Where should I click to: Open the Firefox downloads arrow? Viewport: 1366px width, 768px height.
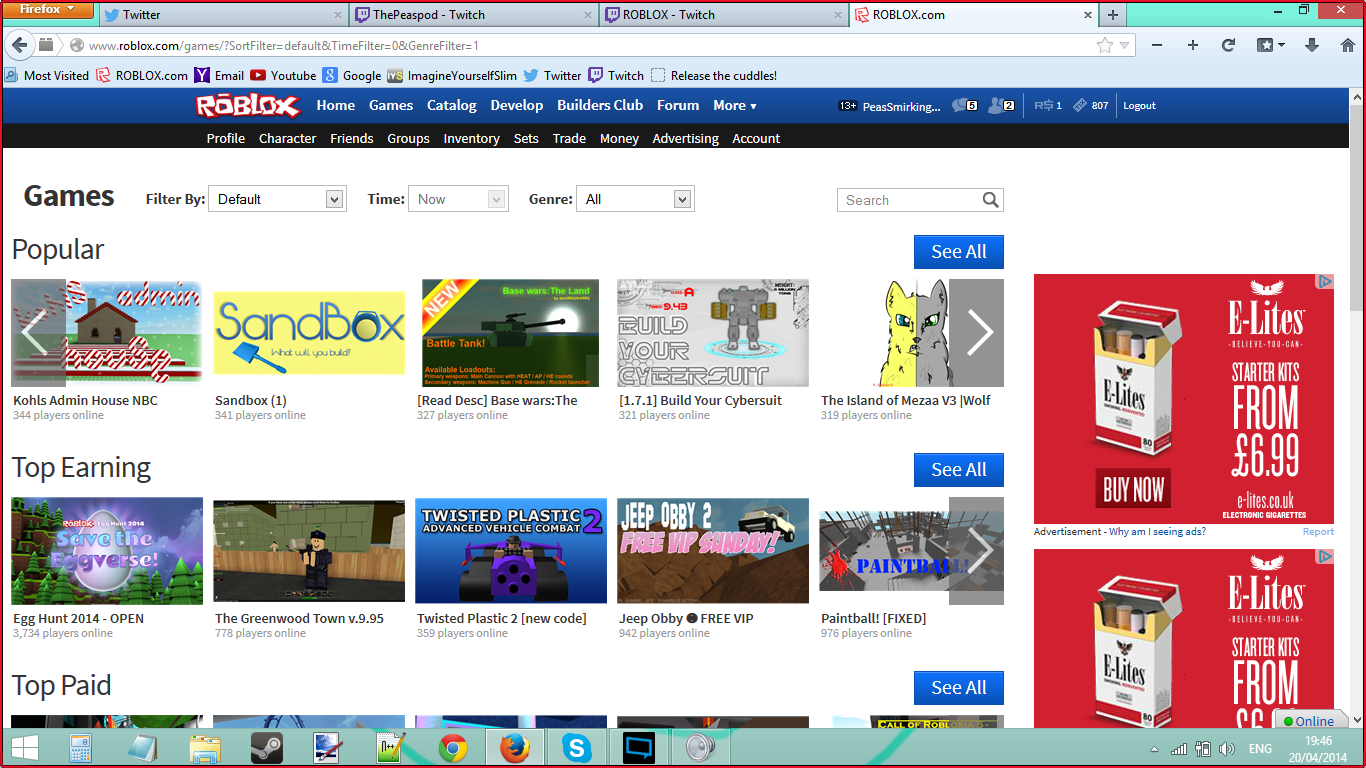click(x=1312, y=45)
